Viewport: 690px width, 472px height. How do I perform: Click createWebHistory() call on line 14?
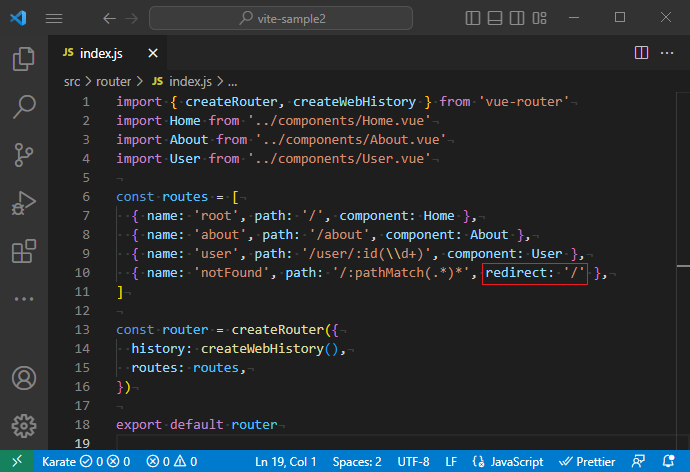tap(269, 349)
